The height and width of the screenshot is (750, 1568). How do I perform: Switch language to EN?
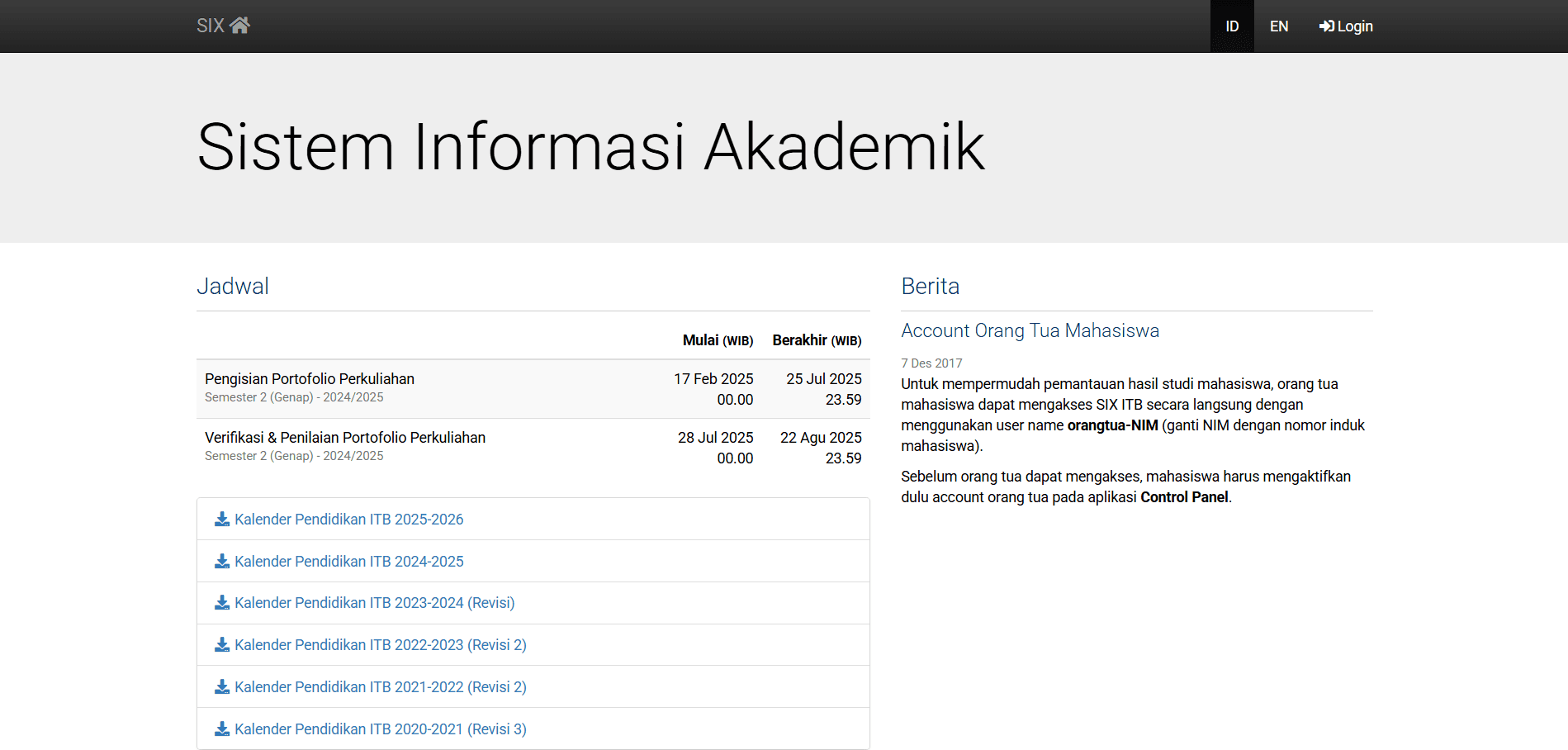[1278, 26]
